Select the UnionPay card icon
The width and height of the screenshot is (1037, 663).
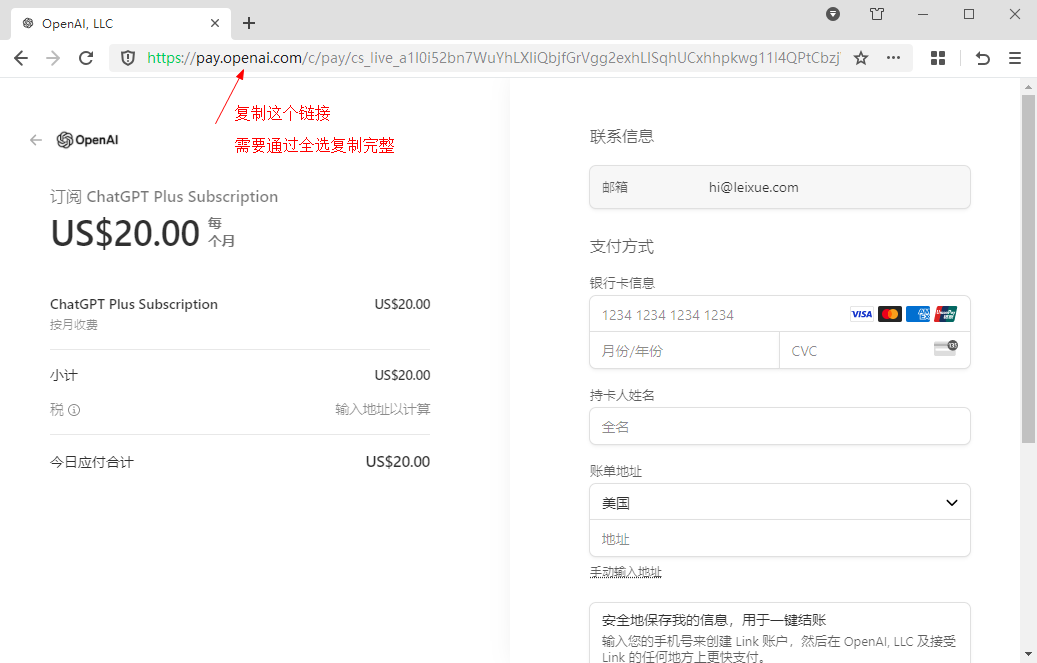click(945, 313)
